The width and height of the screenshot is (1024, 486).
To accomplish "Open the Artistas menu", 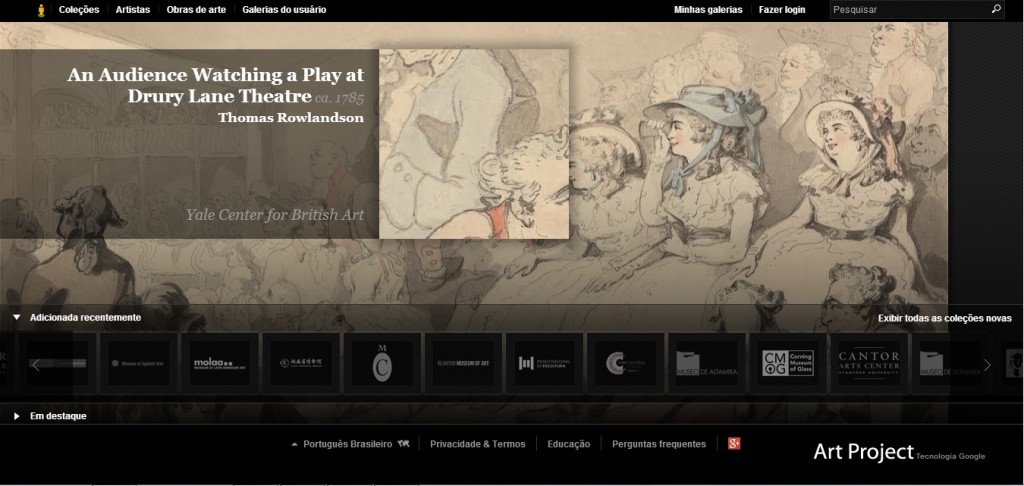I will click(x=133, y=10).
